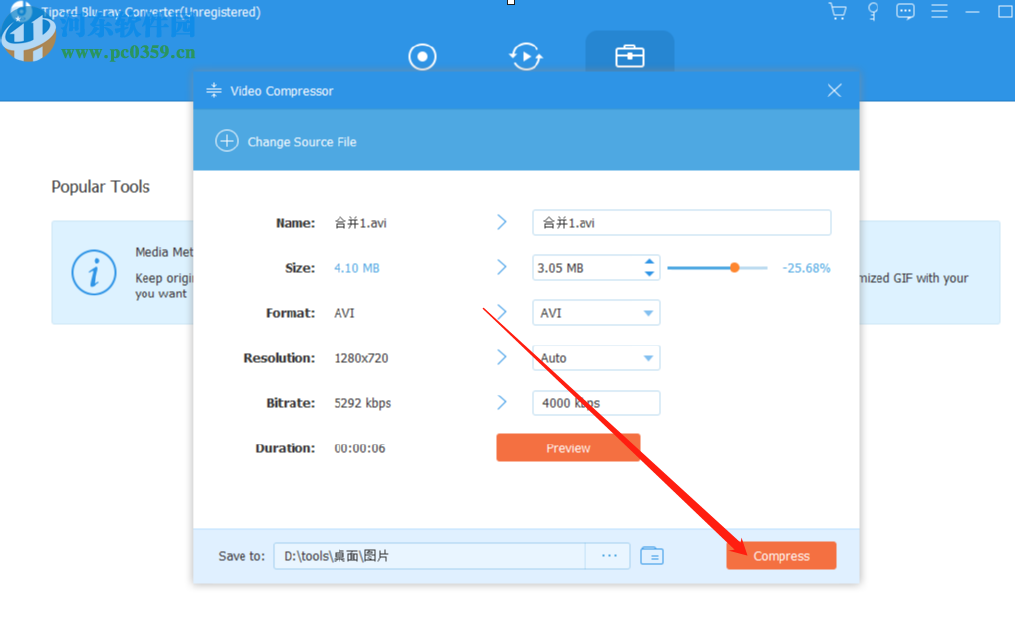The width and height of the screenshot is (1015, 635).
Task: Click the Popular Tools heading
Action: click(x=100, y=186)
